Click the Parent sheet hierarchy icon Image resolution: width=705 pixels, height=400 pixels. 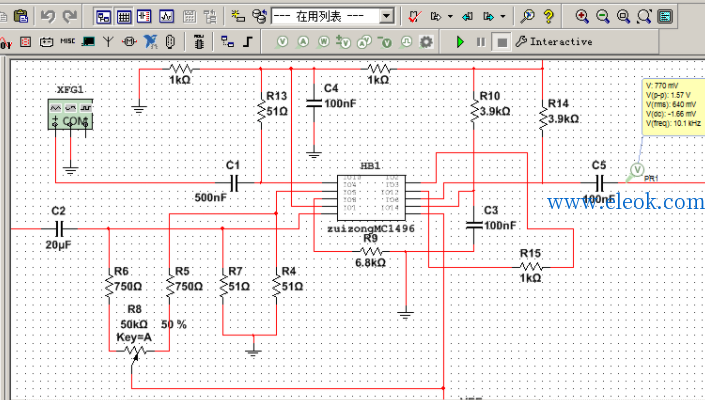[x=210, y=17]
